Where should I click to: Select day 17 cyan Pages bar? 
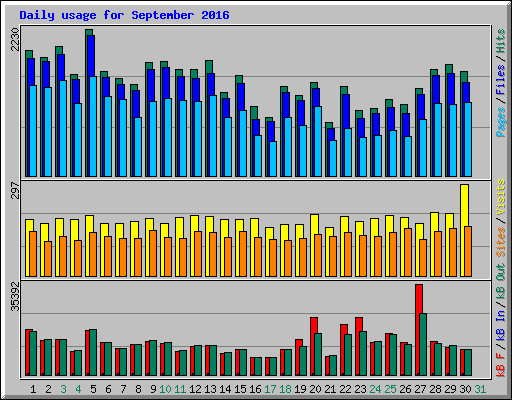click(273, 159)
